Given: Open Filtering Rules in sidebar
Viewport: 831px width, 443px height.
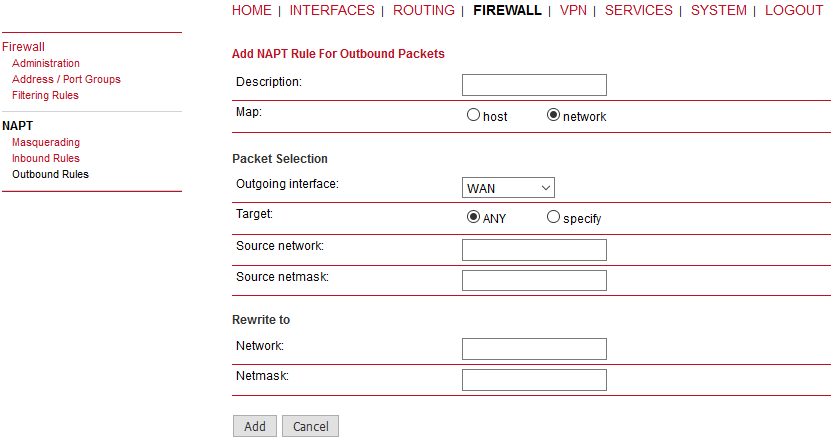Looking at the screenshot, I should 46,95.
